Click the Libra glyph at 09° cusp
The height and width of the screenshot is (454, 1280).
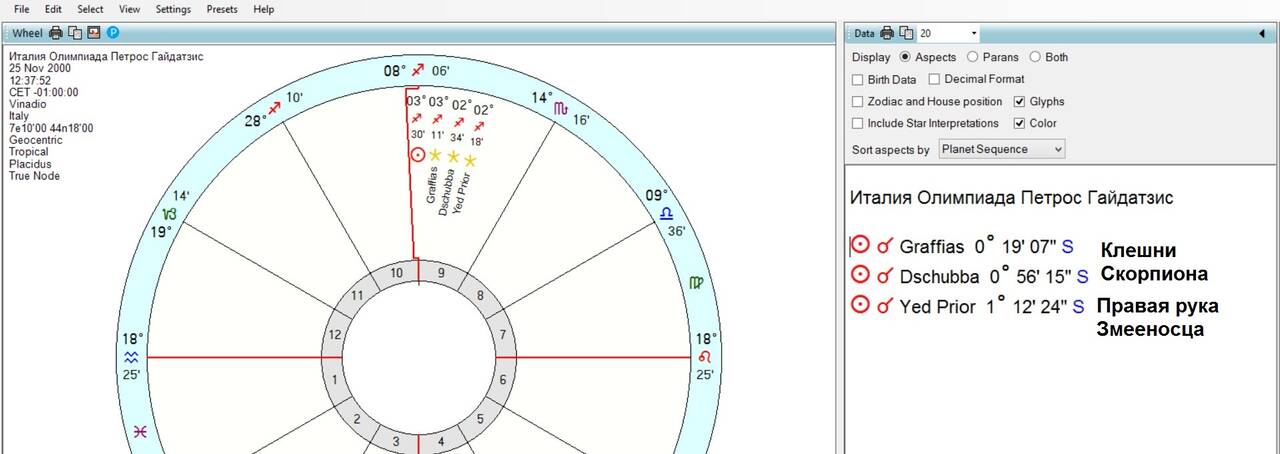pos(665,213)
